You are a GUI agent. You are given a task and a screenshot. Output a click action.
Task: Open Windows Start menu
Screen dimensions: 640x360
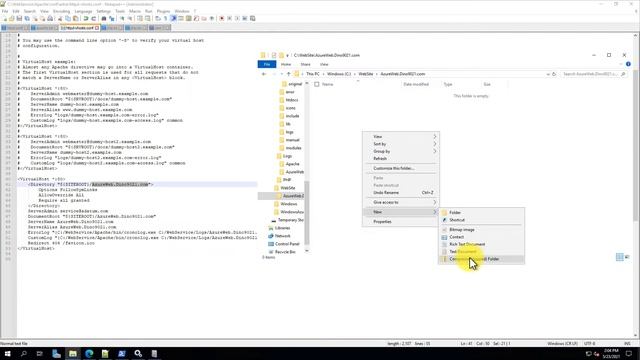(7, 353)
